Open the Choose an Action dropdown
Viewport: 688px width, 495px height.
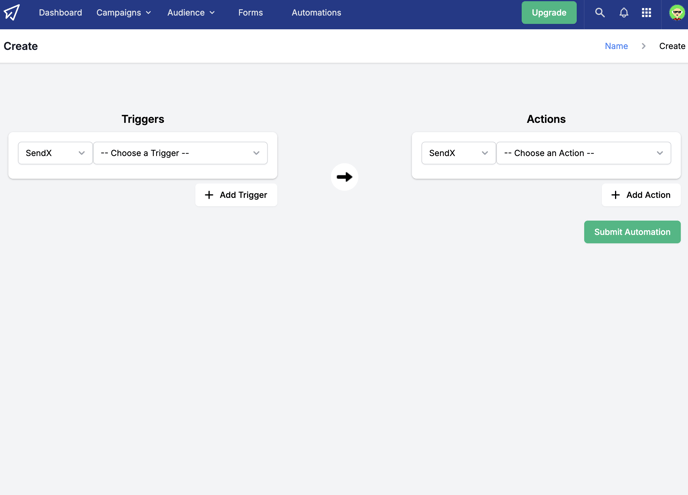584,153
